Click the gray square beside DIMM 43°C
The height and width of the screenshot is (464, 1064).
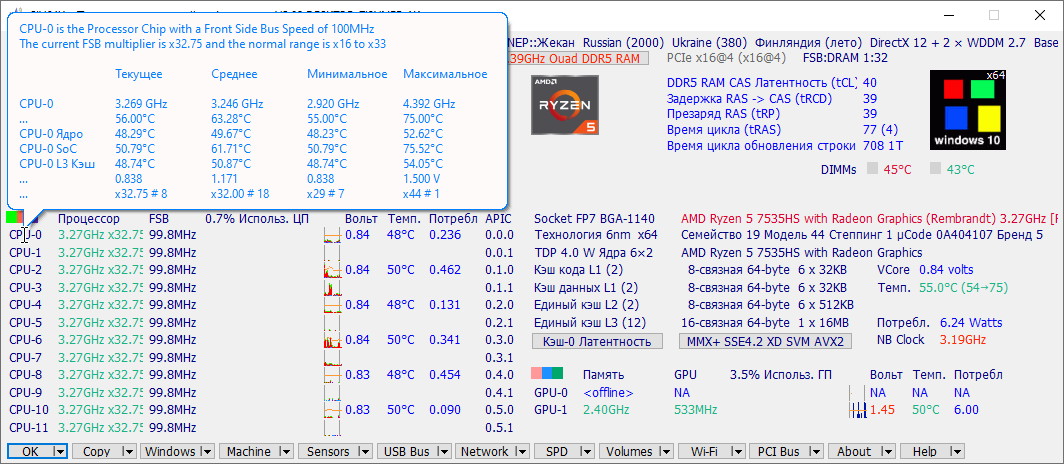tap(936, 168)
